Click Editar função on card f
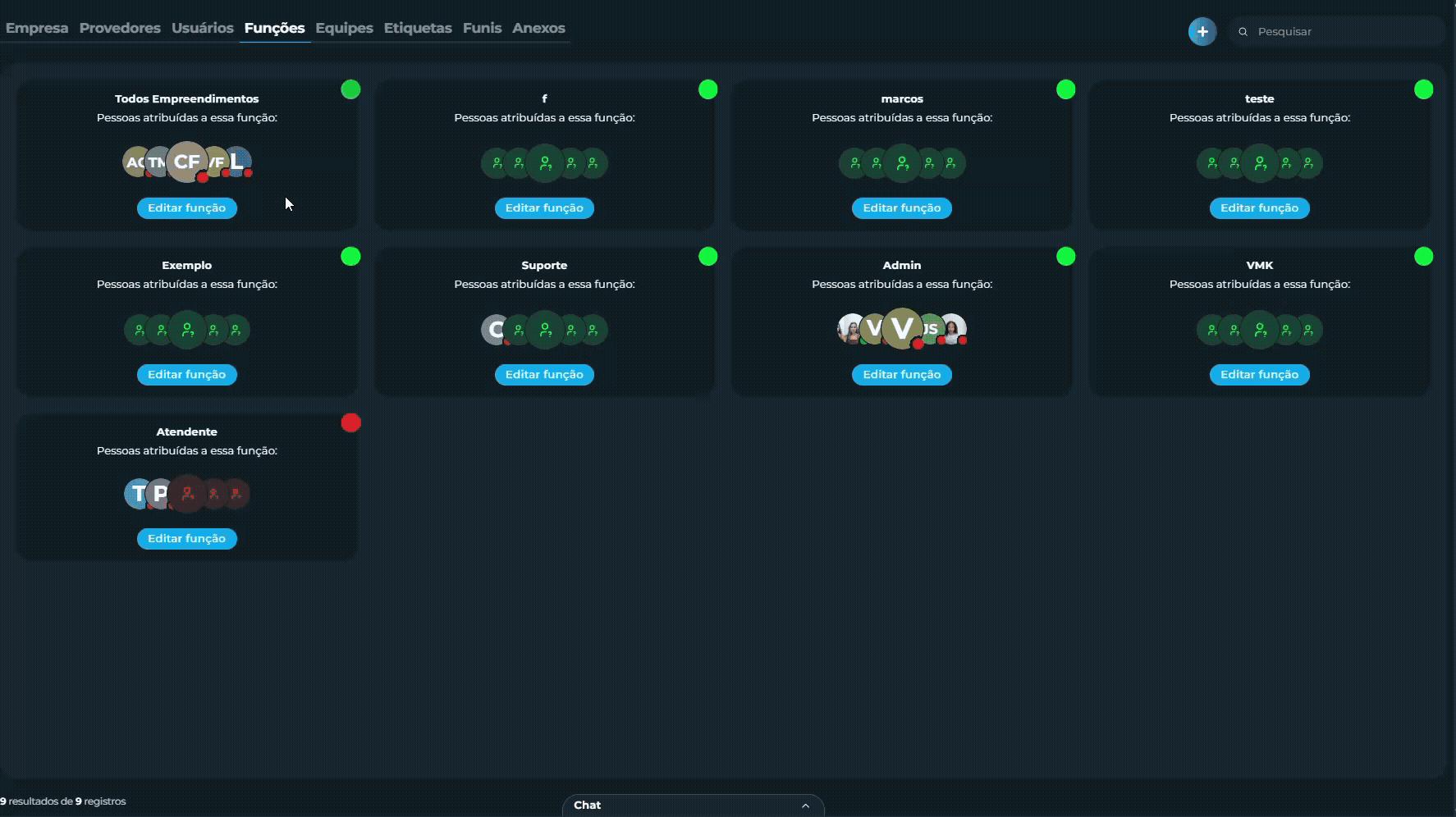The image size is (1456, 817). 544,208
